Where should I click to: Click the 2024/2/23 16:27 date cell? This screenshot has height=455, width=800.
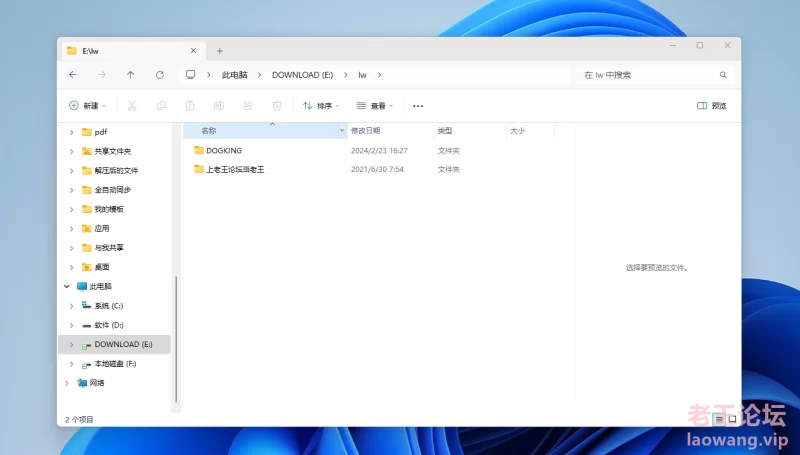[379, 150]
